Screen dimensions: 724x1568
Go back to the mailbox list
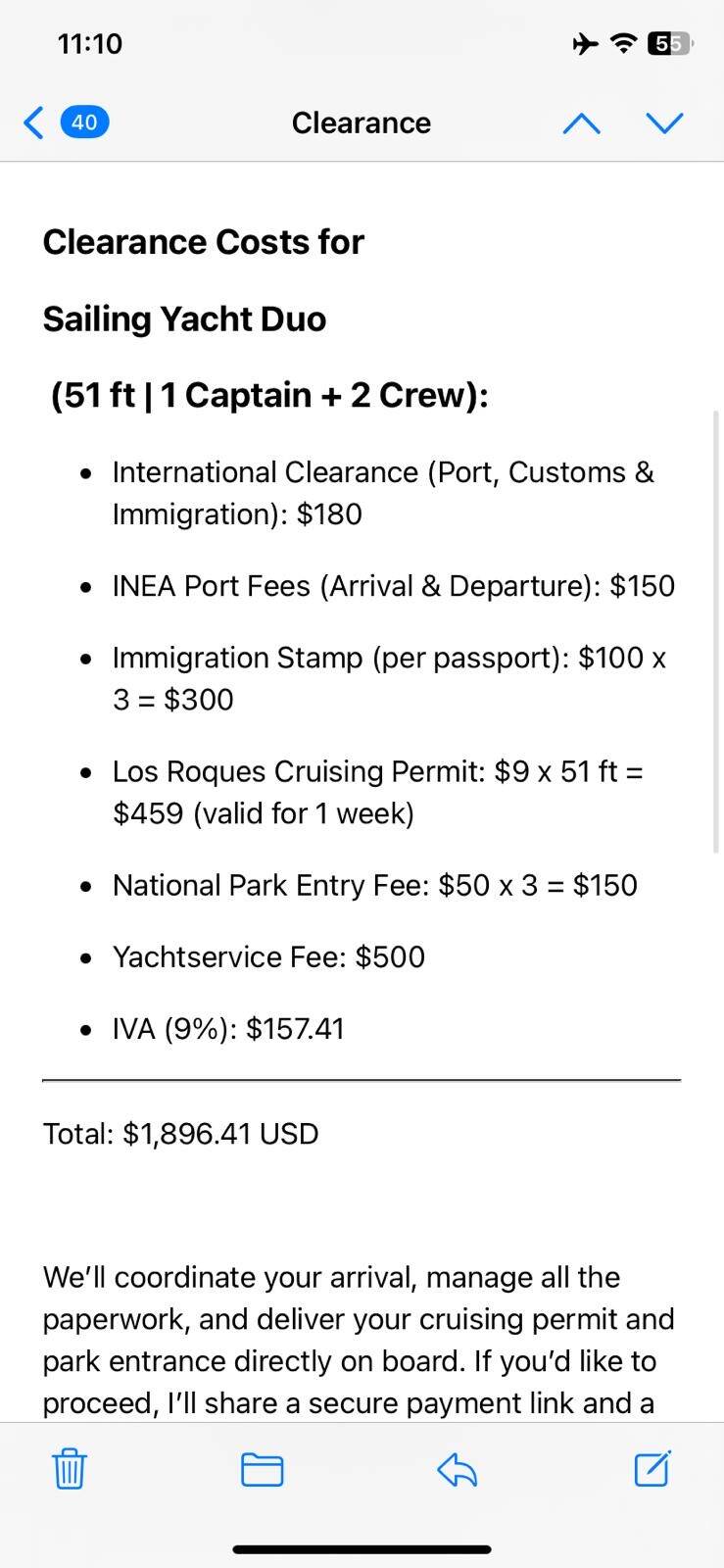(34, 122)
